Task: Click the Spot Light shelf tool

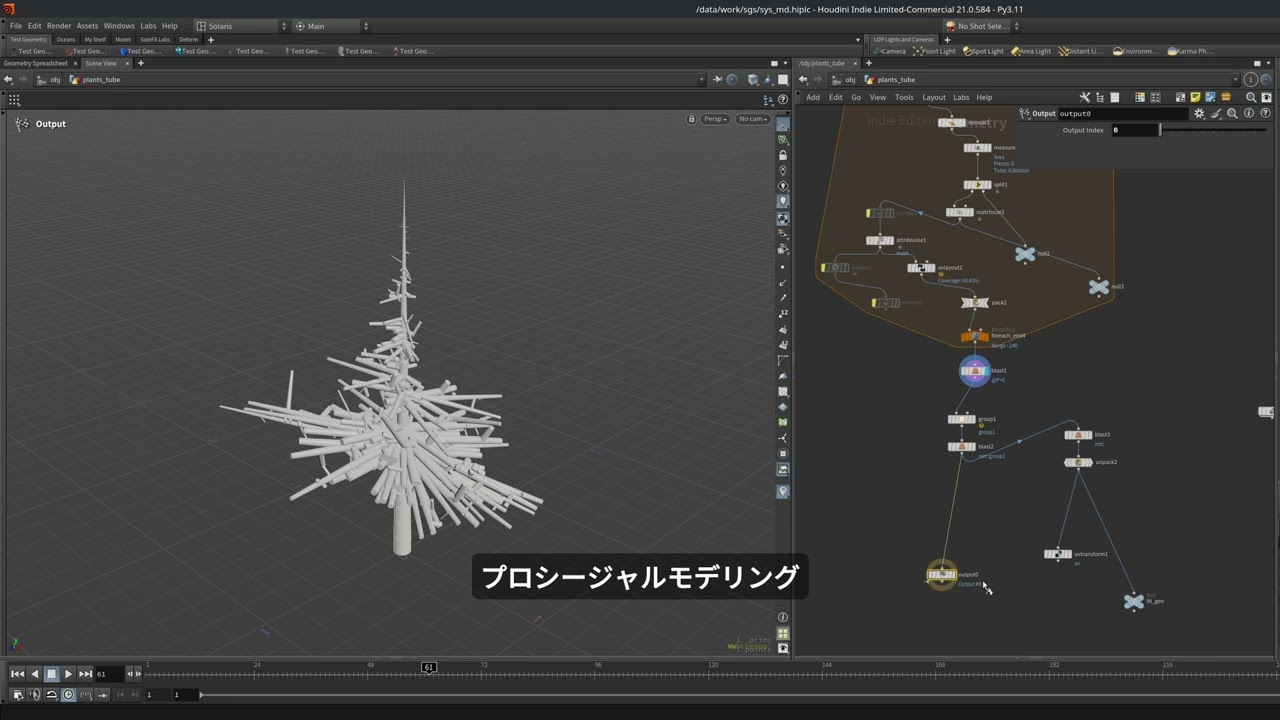Action: tap(983, 51)
